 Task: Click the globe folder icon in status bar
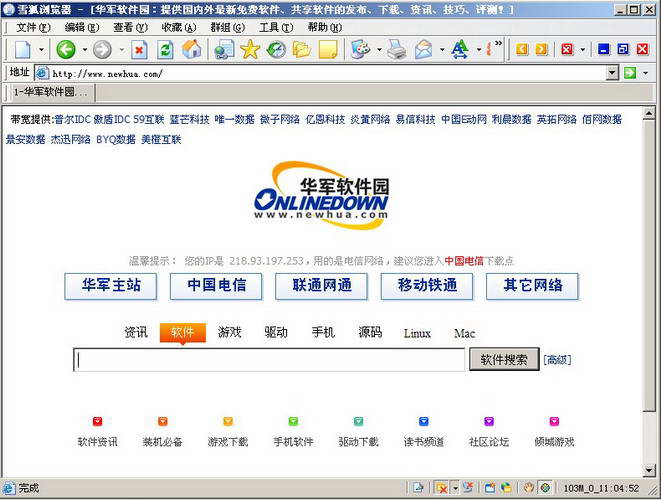coord(506,488)
